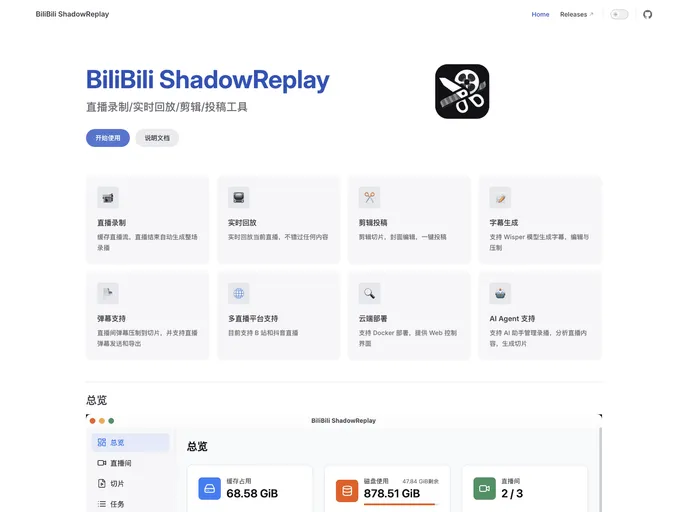Click the pencil icon for 字幕生成
This screenshot has height=512, width=688.
[500, 197]
